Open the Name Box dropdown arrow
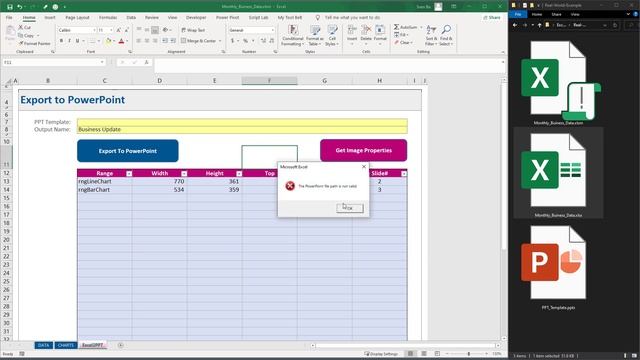The height and width of the screenshot is (360, 640). (102, 62)
